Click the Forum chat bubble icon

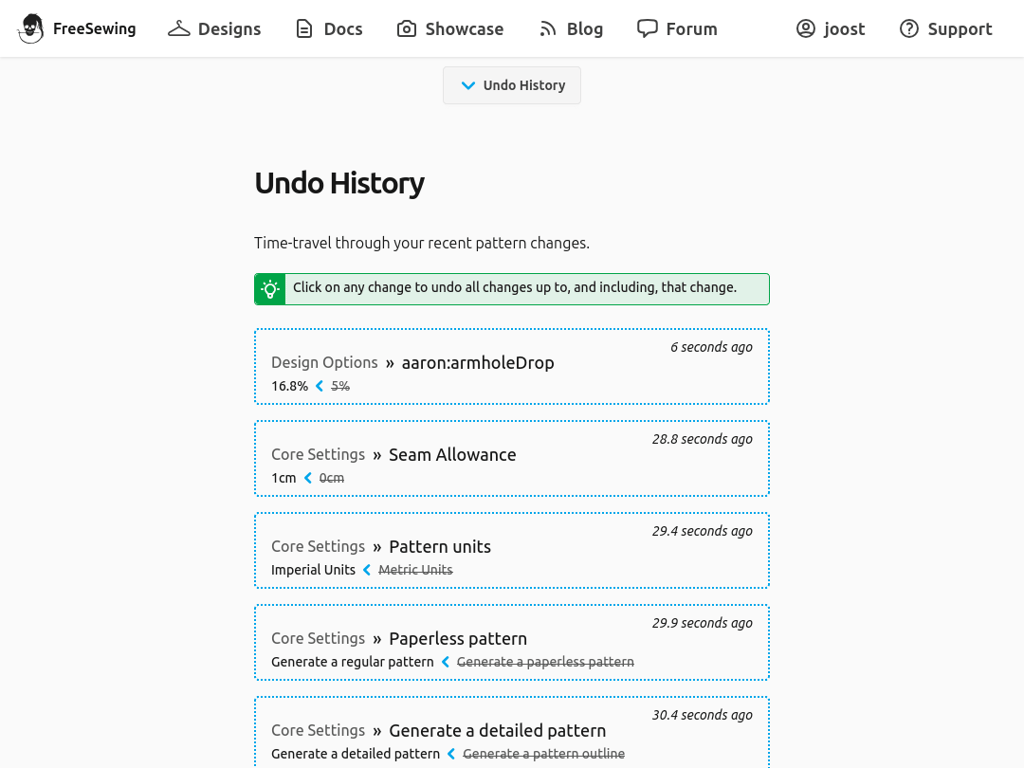(x=647, y=29)
